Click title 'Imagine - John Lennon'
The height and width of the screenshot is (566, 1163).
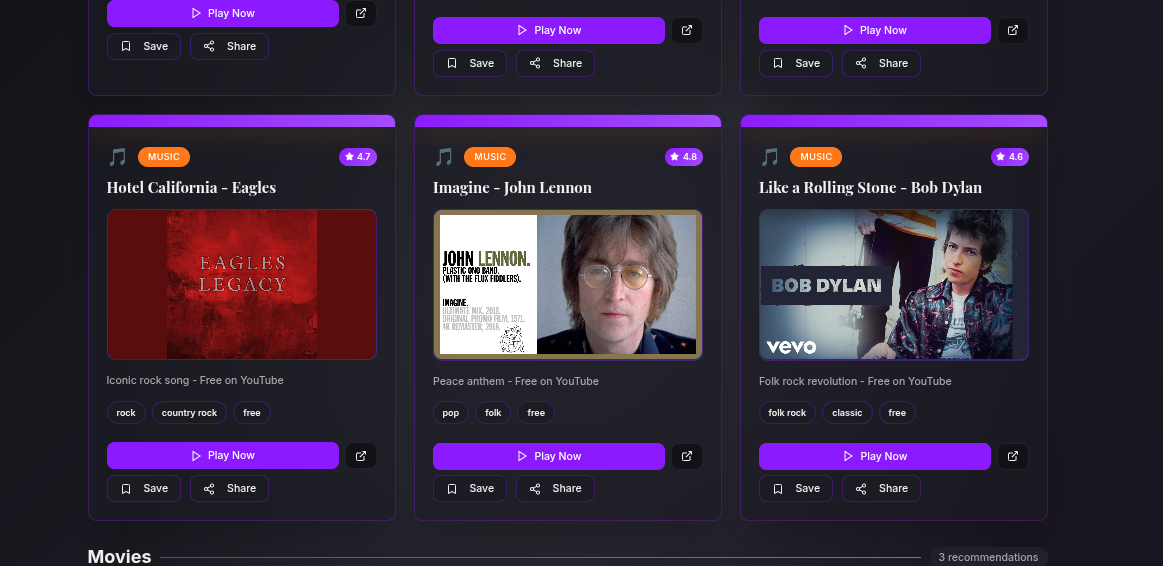coord(513,188)
